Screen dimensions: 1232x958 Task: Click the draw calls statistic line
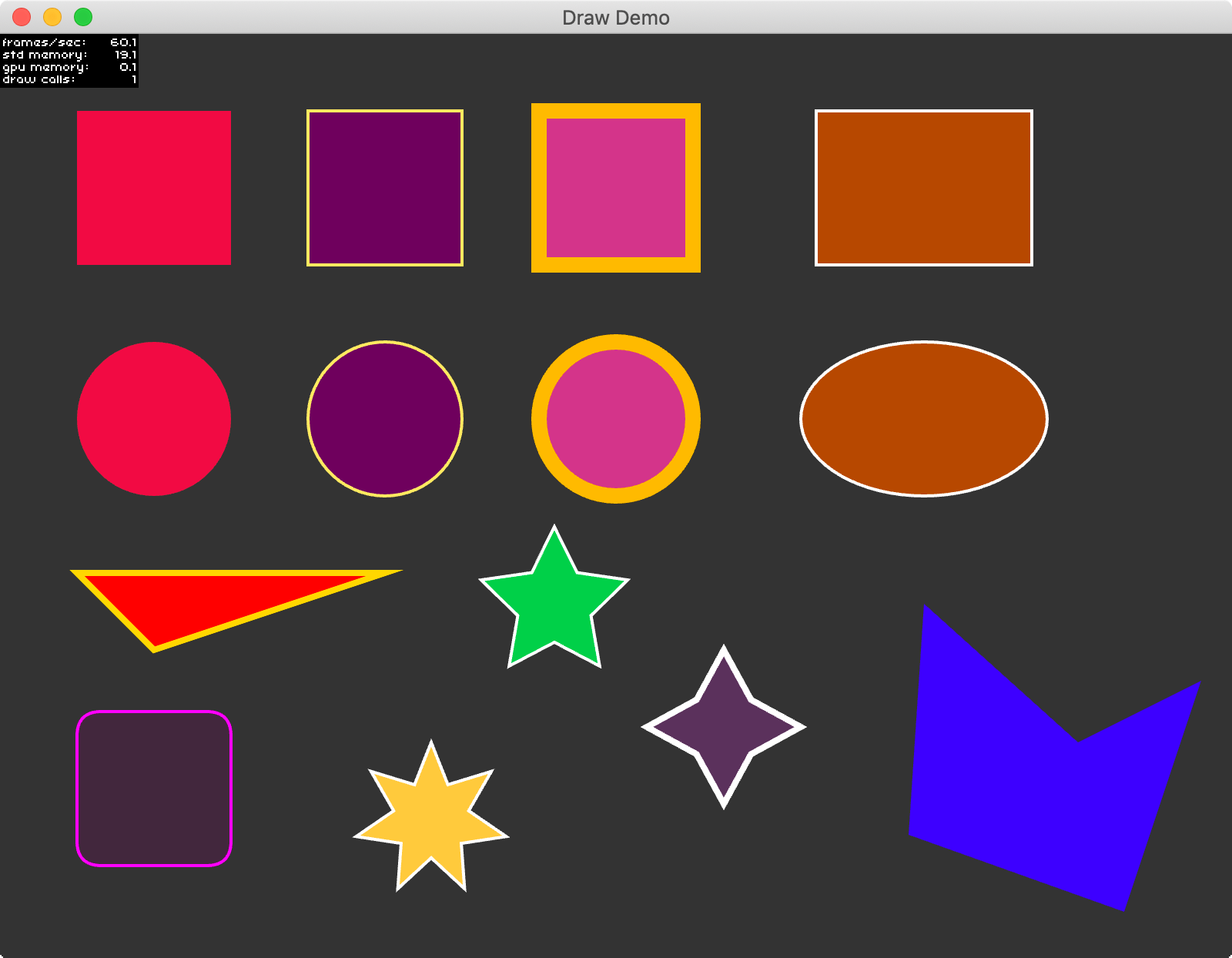point(69,79)
